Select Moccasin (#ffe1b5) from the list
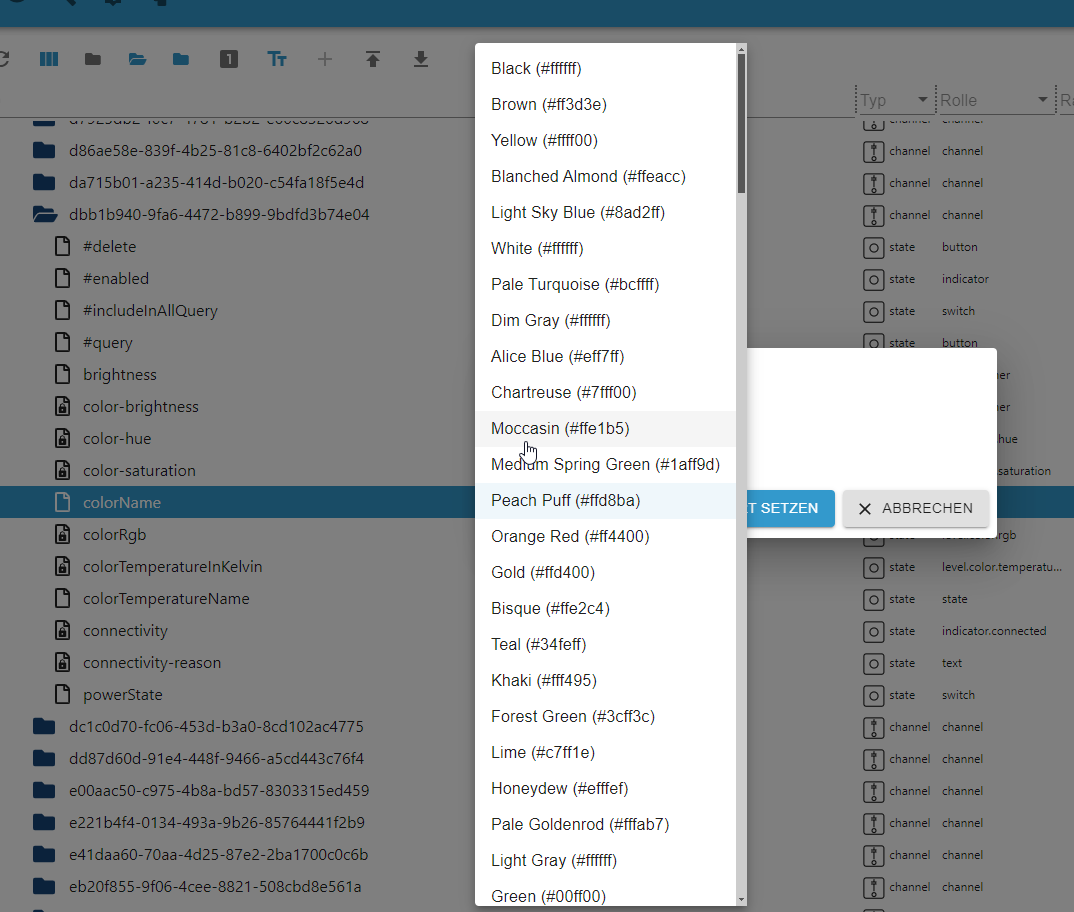The image size is (1074, 912). tap(560, 429)
